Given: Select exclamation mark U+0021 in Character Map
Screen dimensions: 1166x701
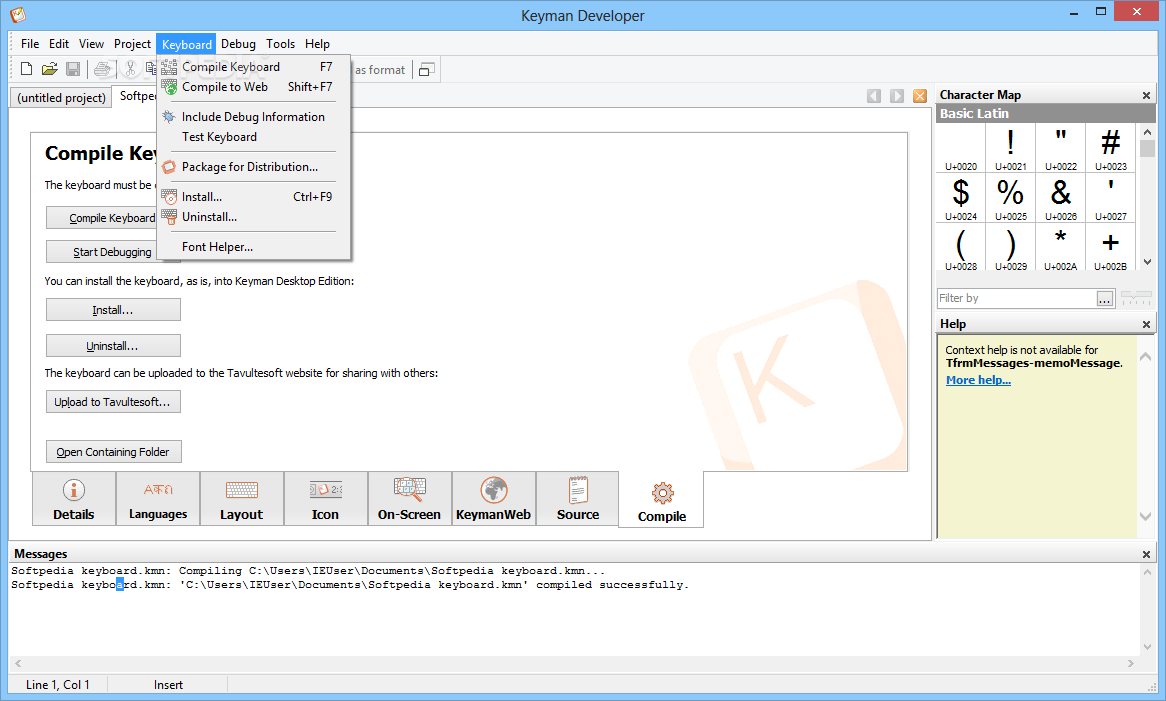Looking at the screenshot, I should (1011, 148).
